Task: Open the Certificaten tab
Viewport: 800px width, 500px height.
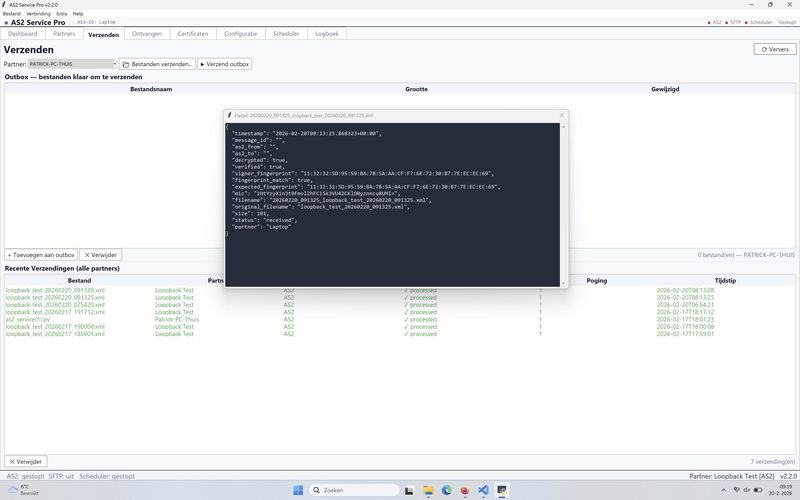Action: tap(193, 34)
